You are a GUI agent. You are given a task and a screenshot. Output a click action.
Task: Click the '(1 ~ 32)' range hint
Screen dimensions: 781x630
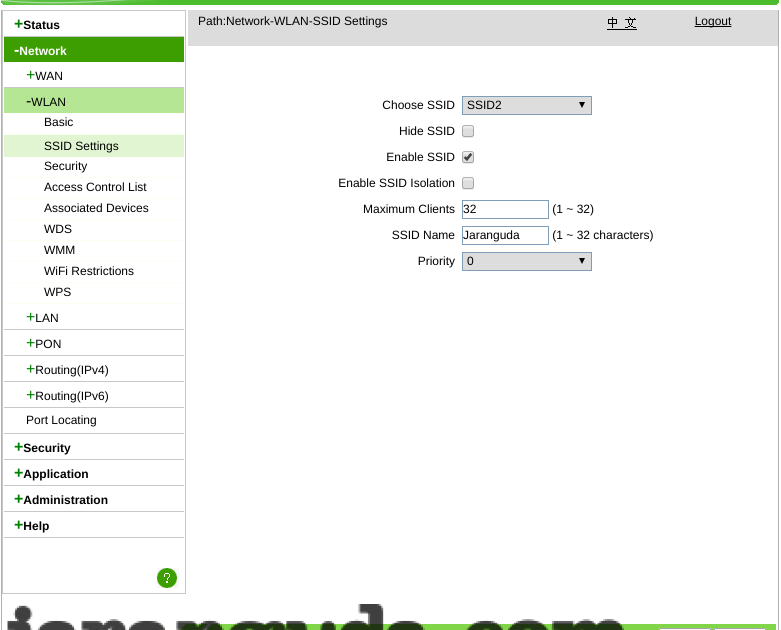[x=573, y=209]
